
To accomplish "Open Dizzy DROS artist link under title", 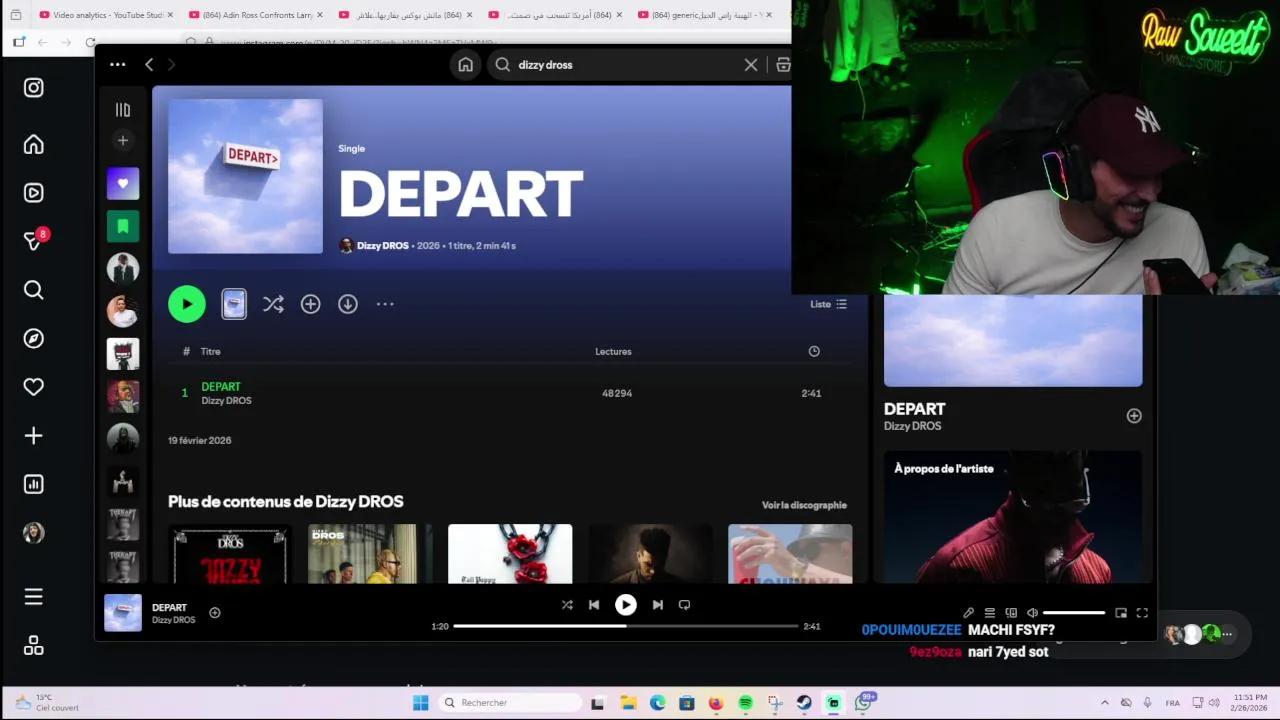I will click(x=383, y=246).
